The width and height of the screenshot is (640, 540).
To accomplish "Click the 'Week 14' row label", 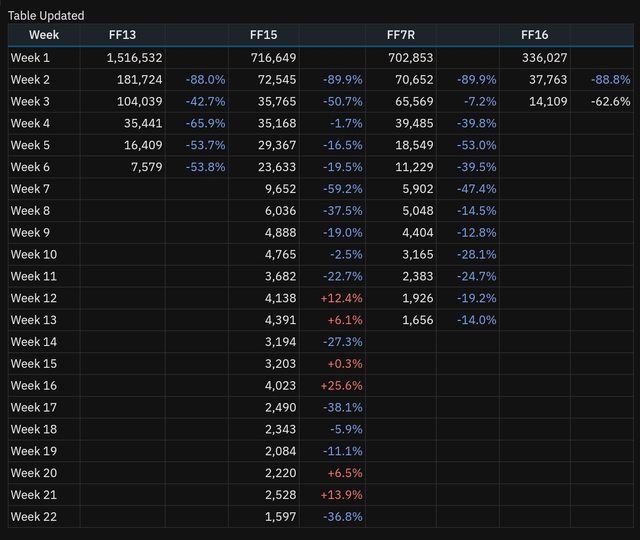I will coord(34,342).
